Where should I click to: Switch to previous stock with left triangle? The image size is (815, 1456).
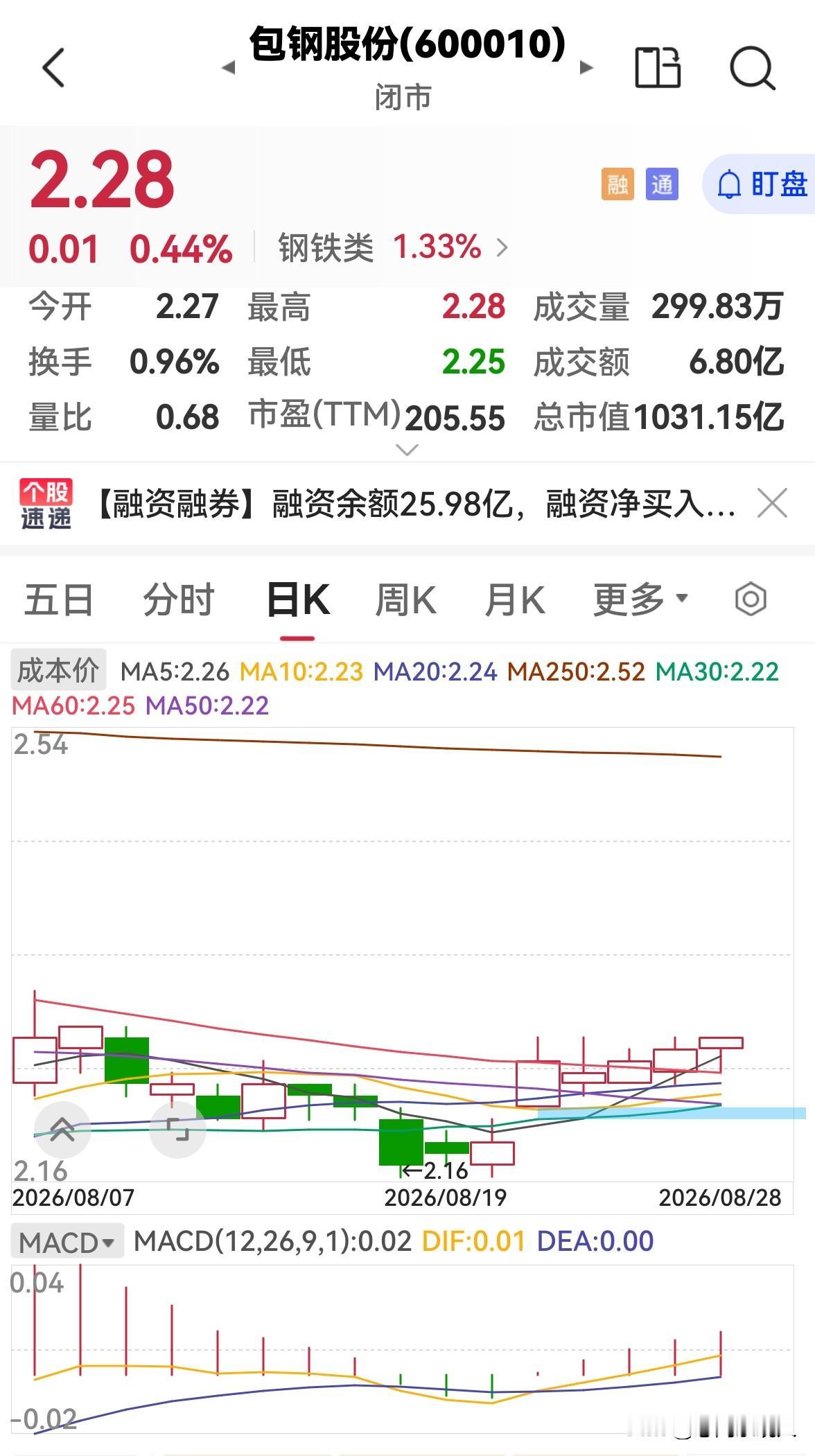[x=229, y=68]
